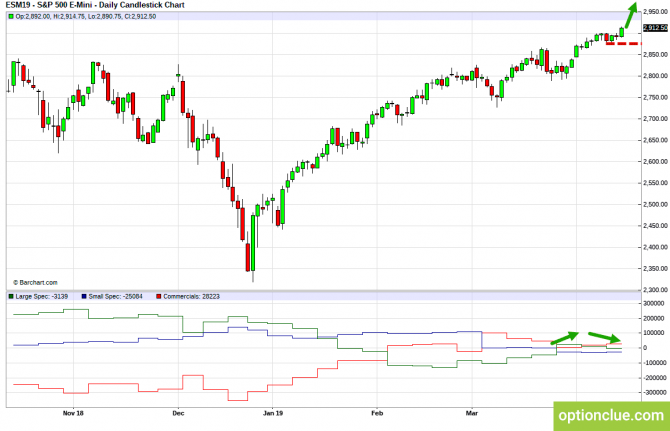The image size is (670, 431).
Task: Select the Lo:2,890.75 low value text
Action: coord(104,17)
